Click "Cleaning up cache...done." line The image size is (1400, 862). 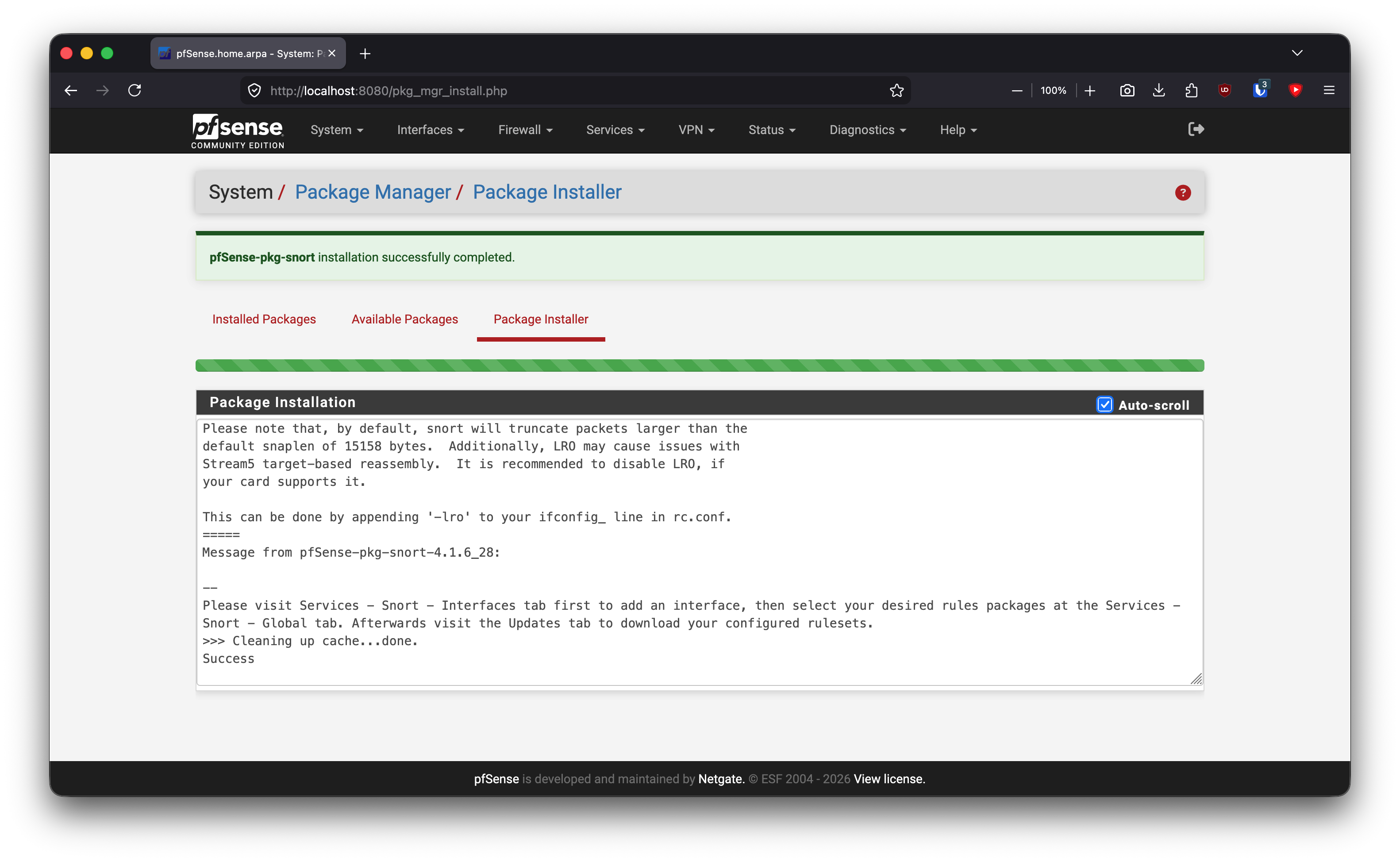tap(310, 641)
